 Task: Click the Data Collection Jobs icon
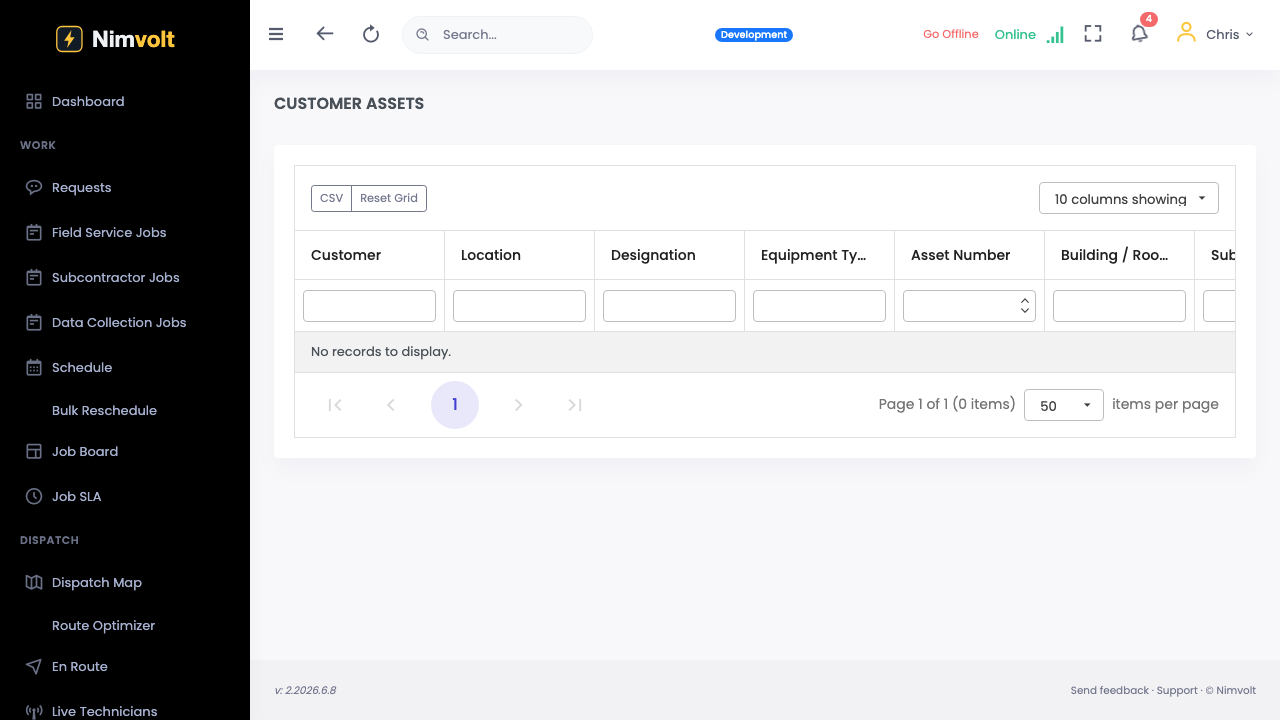(x=34, y=322)
